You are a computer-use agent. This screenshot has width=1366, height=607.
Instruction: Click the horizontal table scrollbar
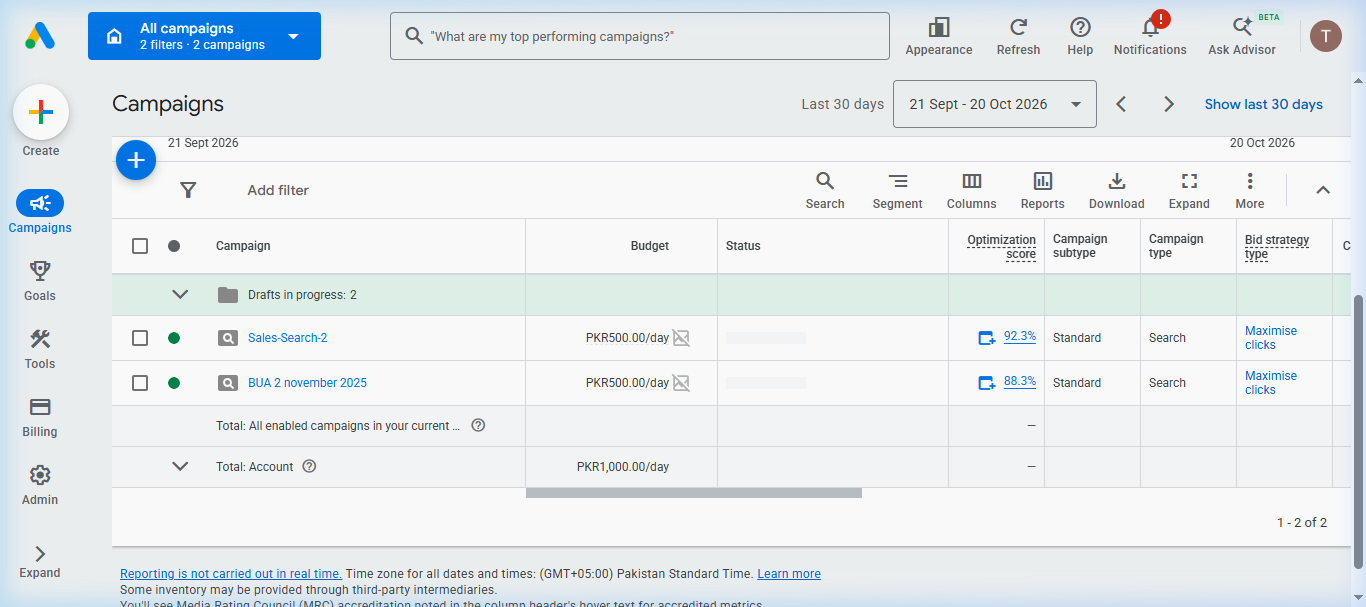tap(694, 493)
